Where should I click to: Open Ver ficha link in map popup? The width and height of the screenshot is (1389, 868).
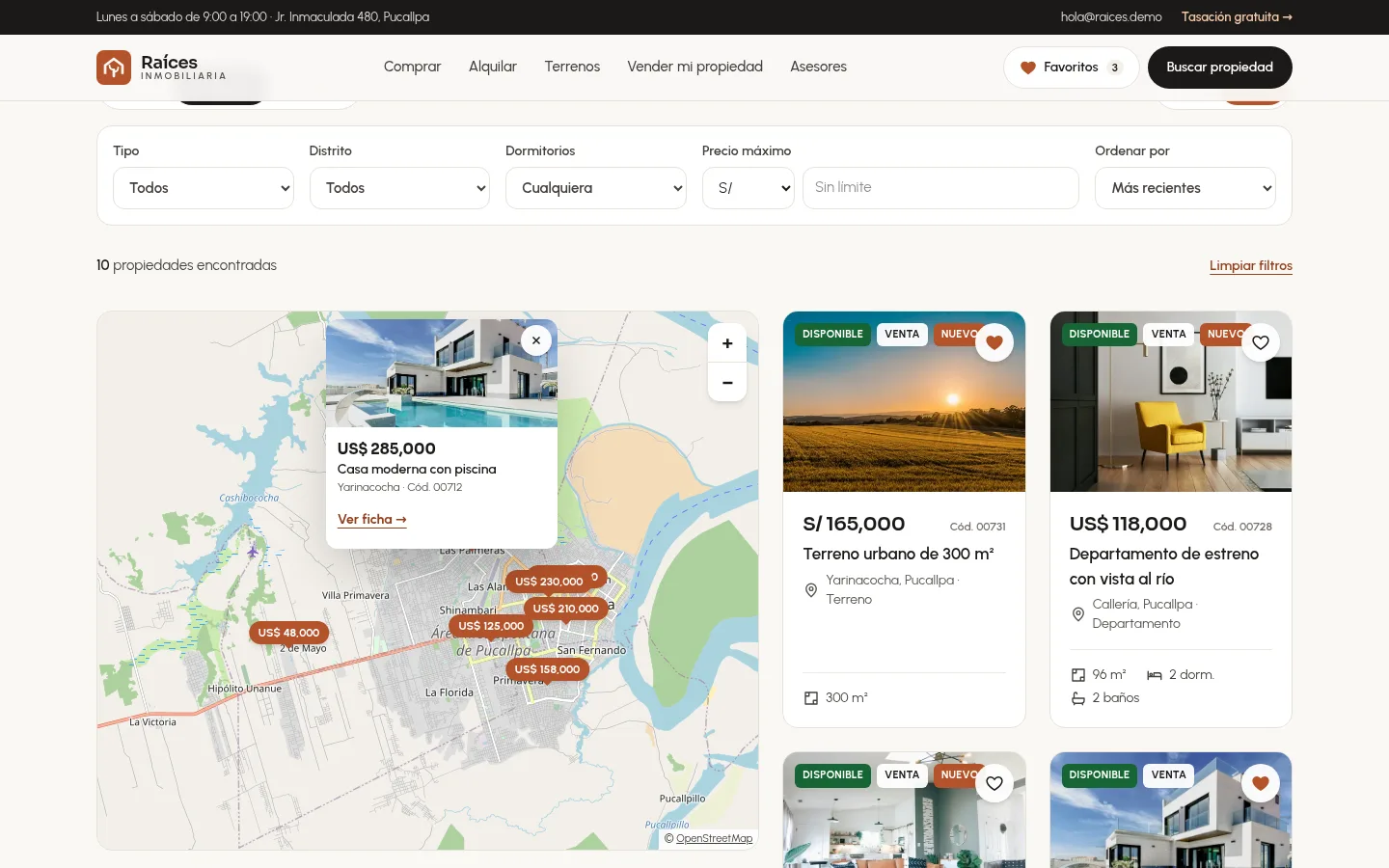(x=372, y=520)
